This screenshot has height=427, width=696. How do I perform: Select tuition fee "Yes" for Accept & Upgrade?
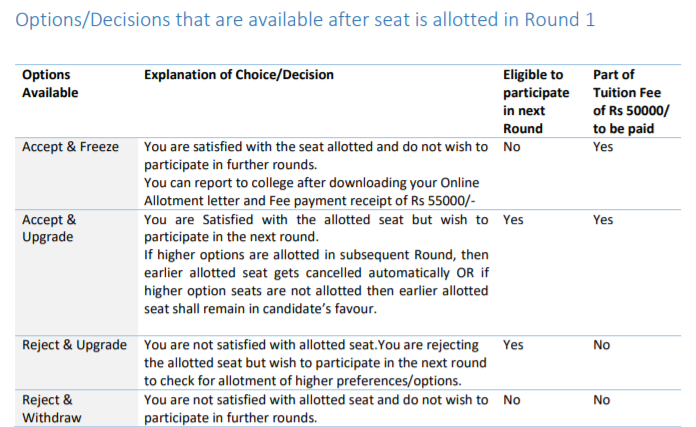[603, 219]
